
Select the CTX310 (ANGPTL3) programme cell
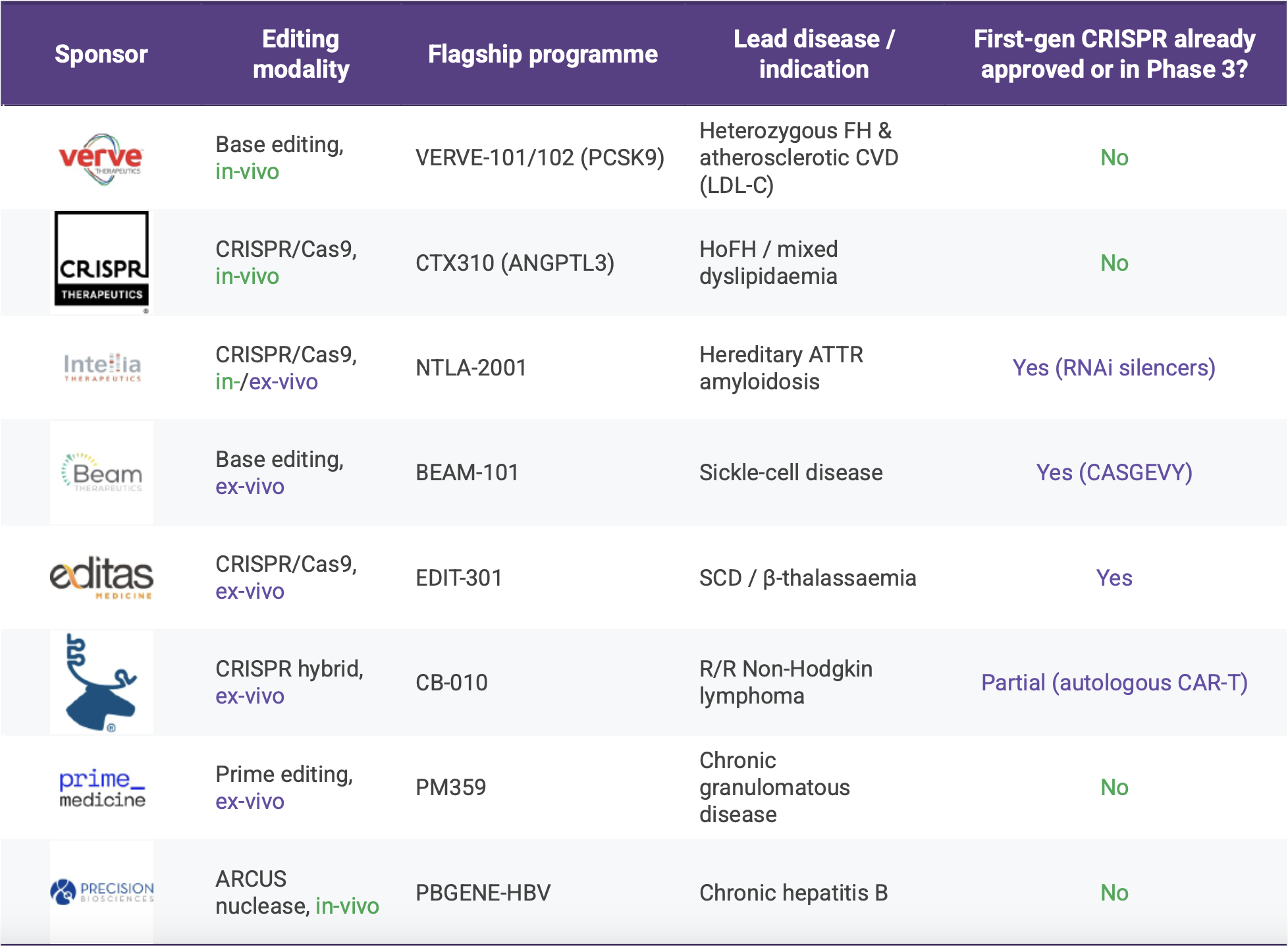[515, 263]
